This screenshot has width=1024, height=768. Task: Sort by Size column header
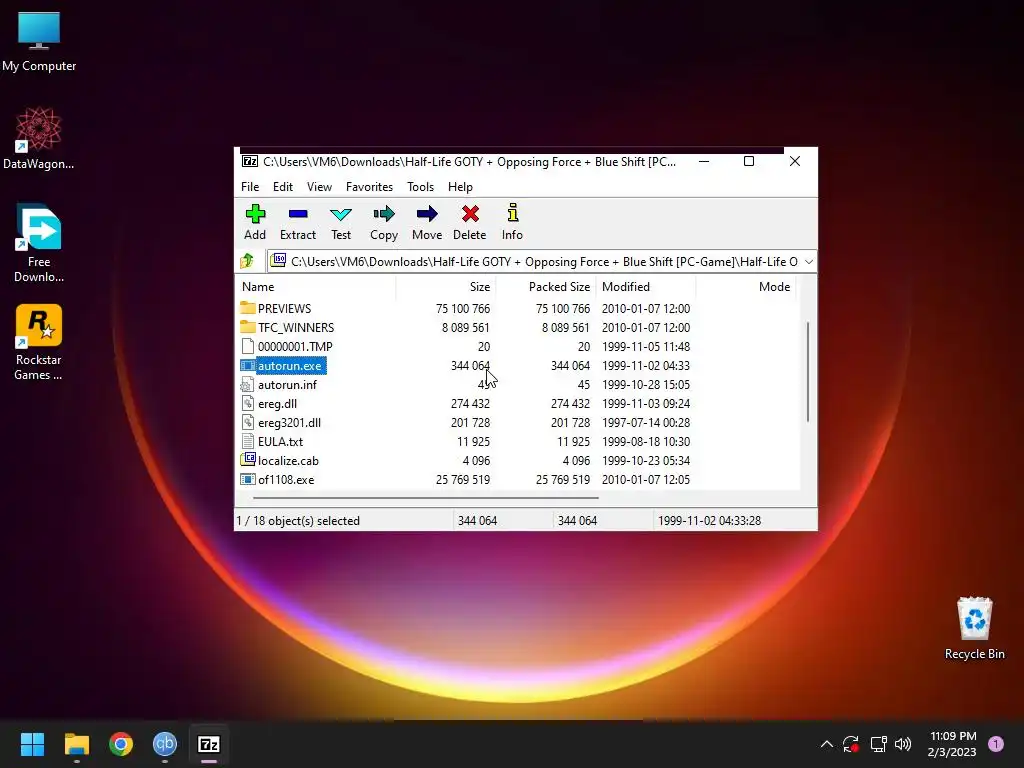446,287
